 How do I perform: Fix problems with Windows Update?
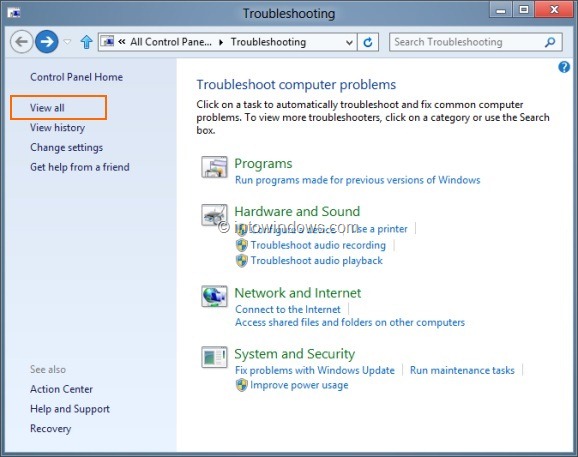click(x=315, y=370)
